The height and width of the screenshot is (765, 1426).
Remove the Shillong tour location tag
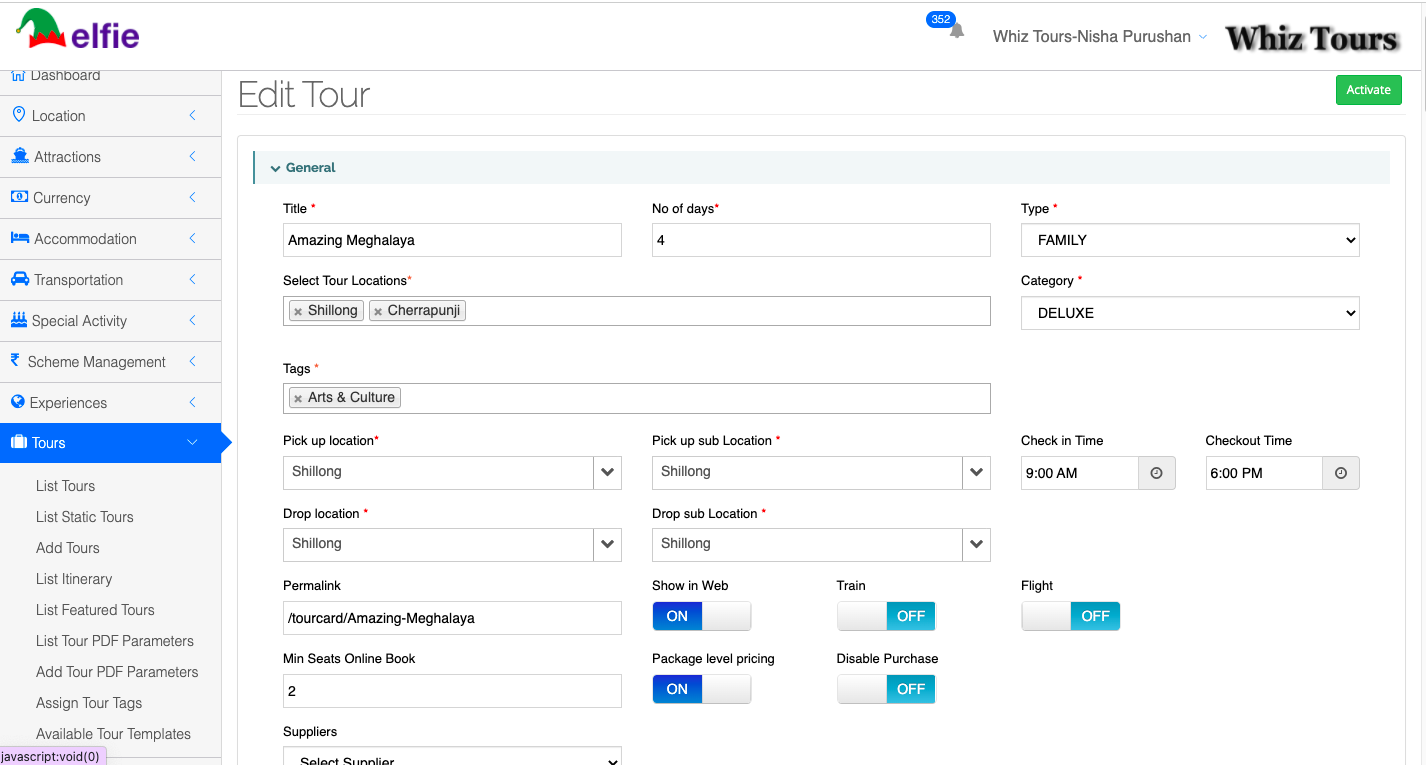pyautogui.click(x=298, y=311)
